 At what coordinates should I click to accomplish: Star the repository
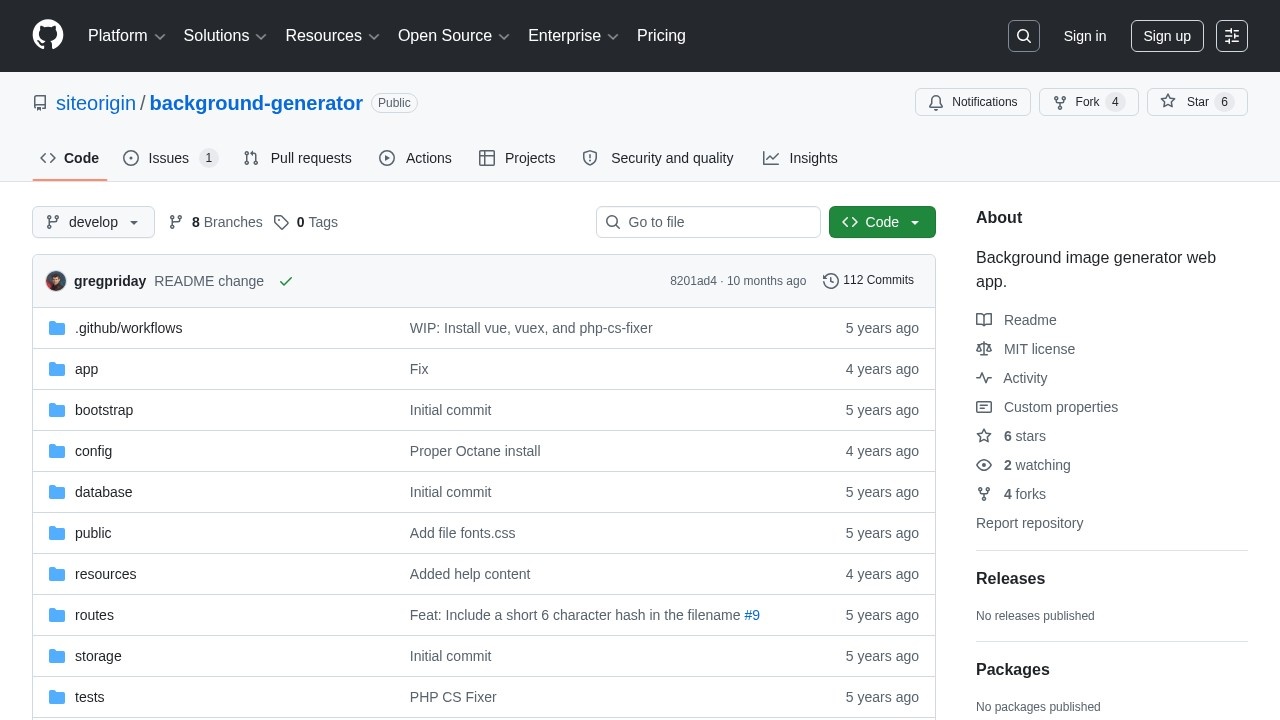(1197, 102)
